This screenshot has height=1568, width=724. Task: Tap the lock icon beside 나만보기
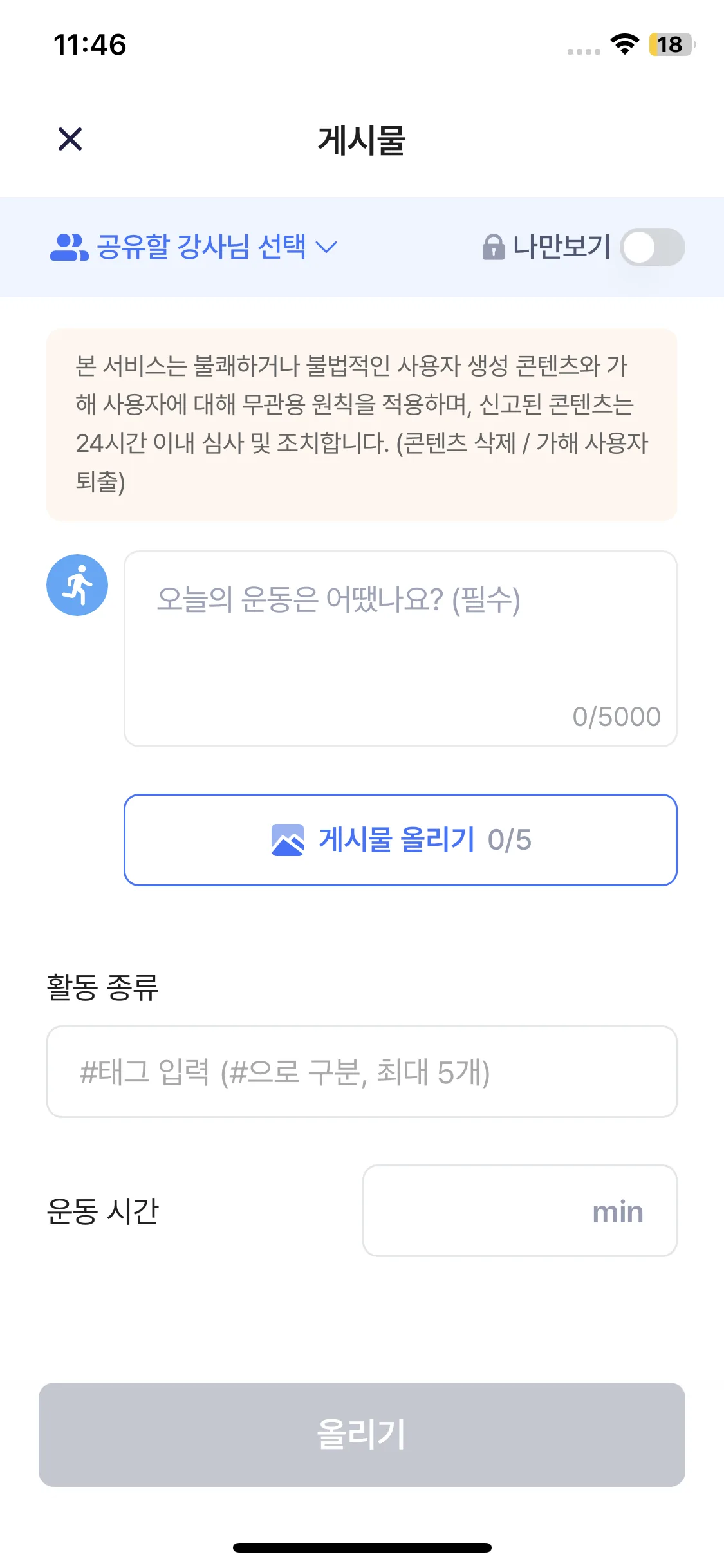[493, 247]
